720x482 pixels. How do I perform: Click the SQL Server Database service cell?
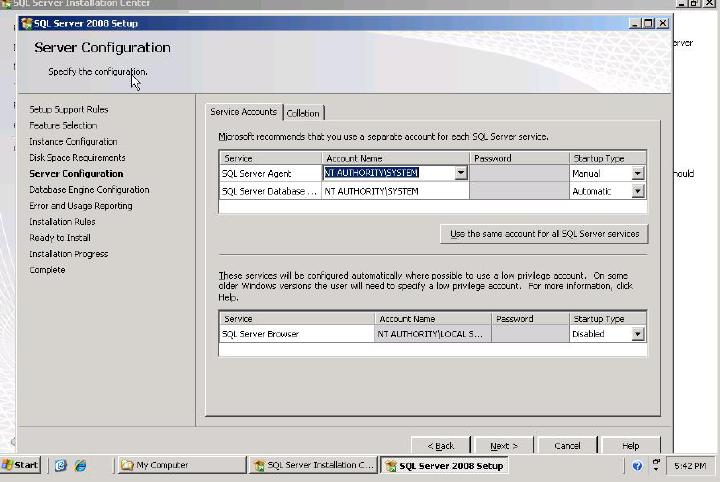(270, 191)
